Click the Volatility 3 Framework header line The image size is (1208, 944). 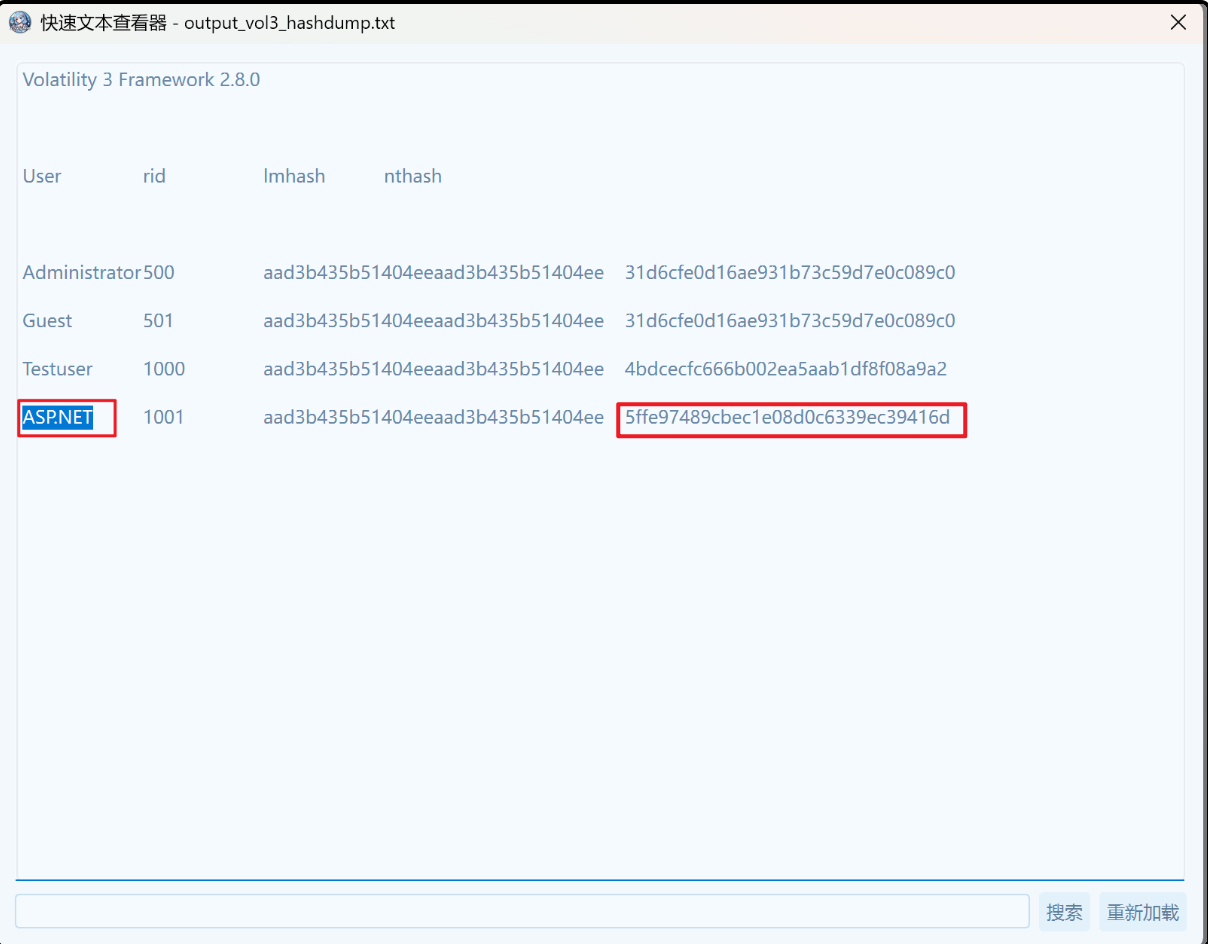click(x=141, y=80)
